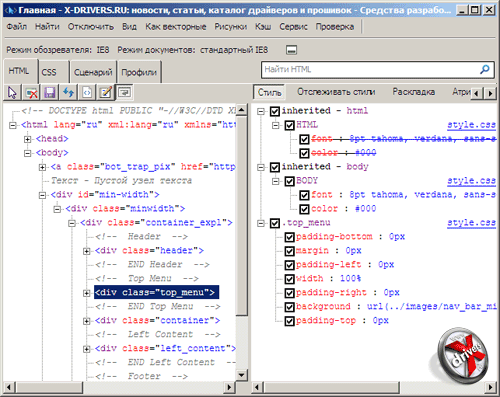Toggle the edit pencil icon
The width and height of the screenshot is (500, 397).
click(106, 92)
